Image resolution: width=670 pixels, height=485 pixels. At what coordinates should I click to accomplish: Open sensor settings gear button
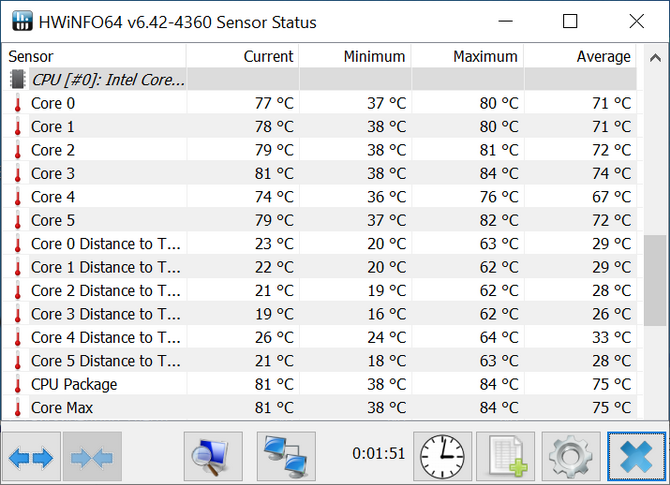(x=571, y=456)
